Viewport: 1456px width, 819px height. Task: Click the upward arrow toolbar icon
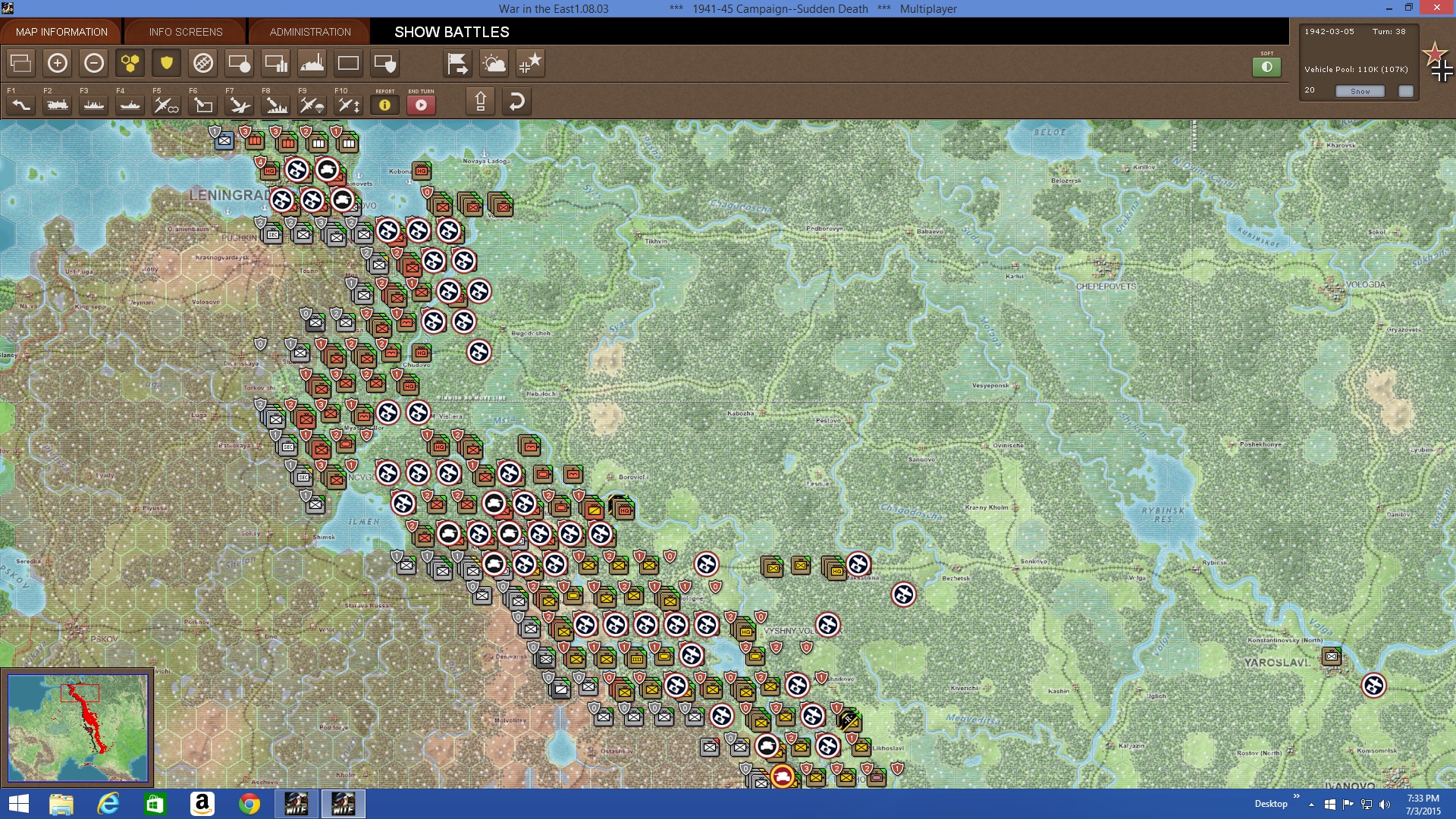tap(480, 101)
